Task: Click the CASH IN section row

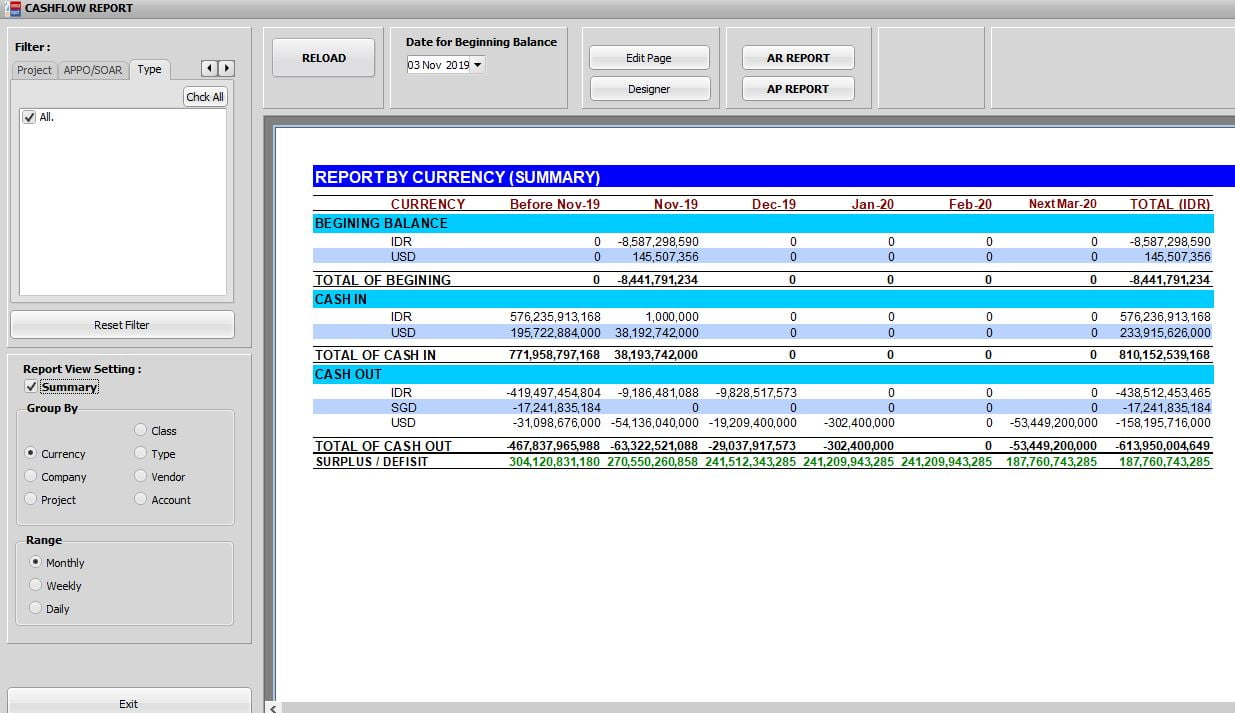Action: (x=763, y=299)
